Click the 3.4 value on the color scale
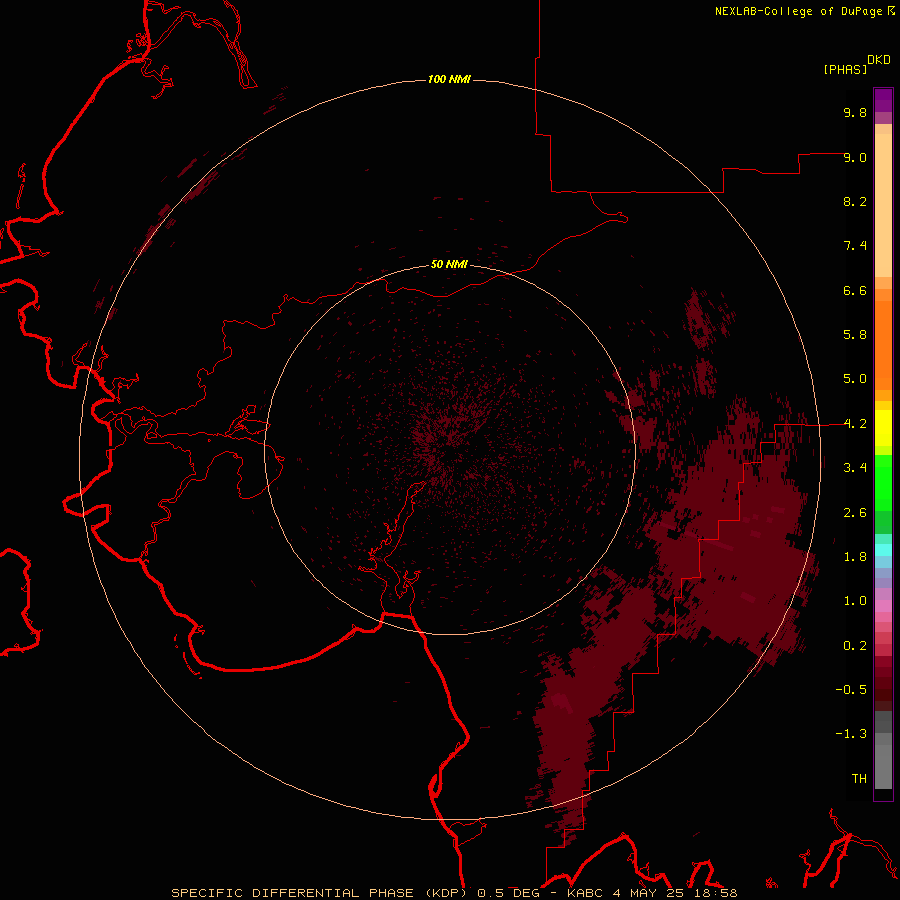The height and width of the screenshot is (900, 900). pyautogui.click(x=855, y=468)
